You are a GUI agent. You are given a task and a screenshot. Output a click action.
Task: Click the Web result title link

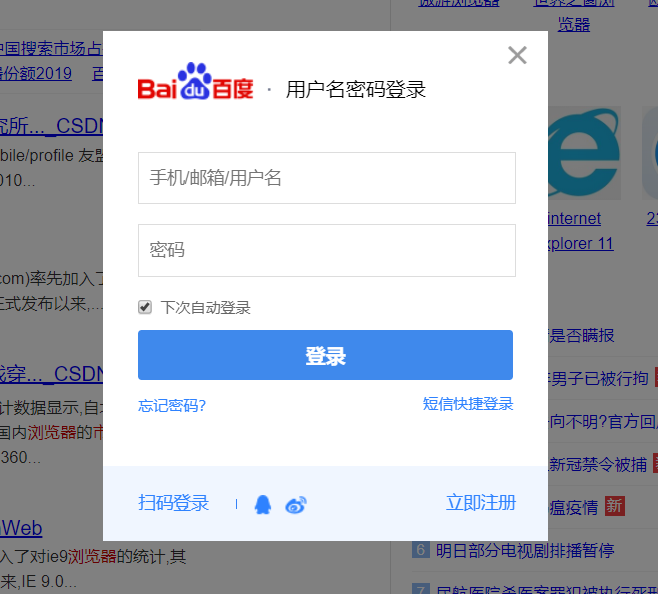(21, 528)
